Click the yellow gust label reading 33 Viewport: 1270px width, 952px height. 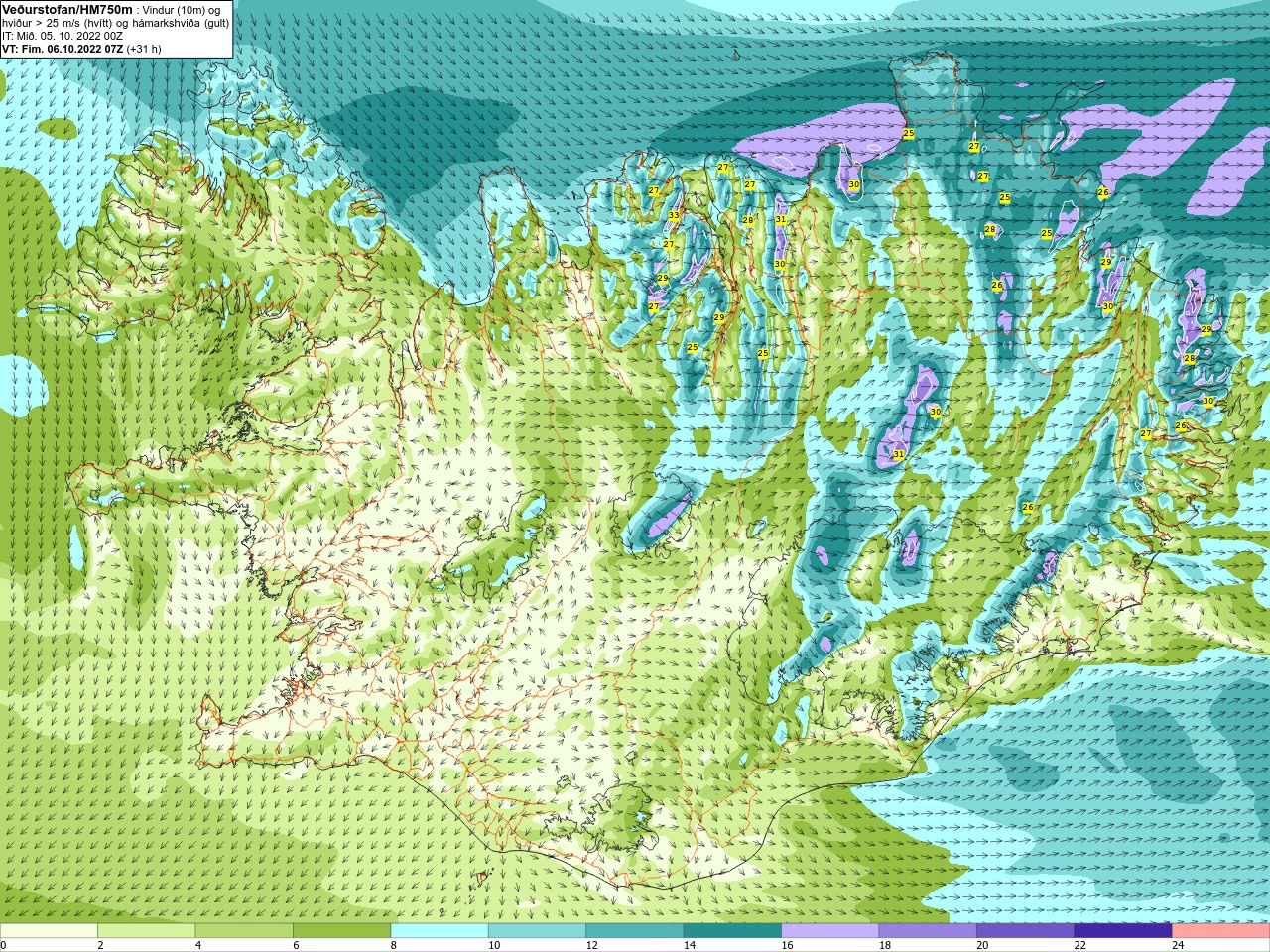[x=674, y=215]
